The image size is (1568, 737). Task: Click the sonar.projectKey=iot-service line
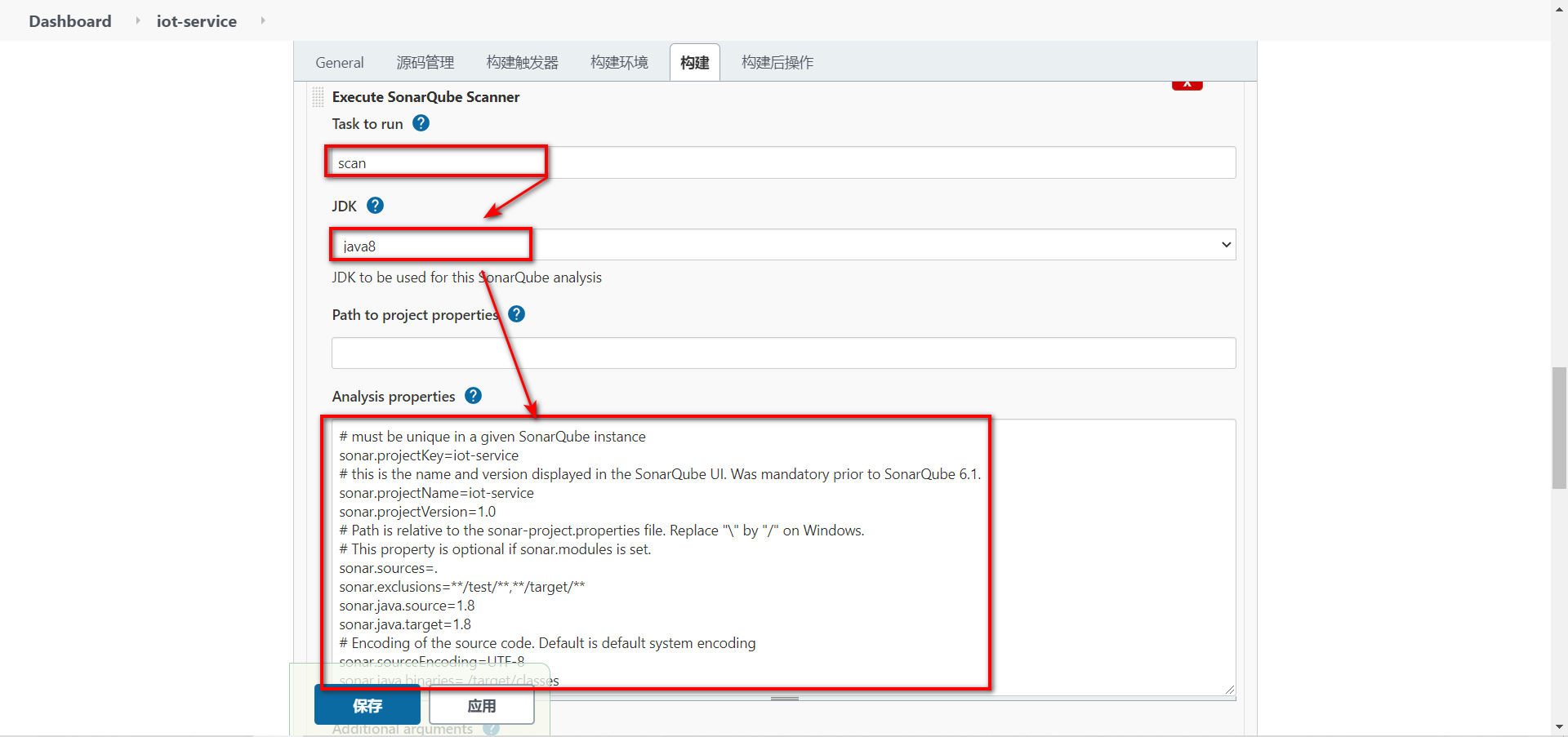pyautogui.click(x=429, y=455)
